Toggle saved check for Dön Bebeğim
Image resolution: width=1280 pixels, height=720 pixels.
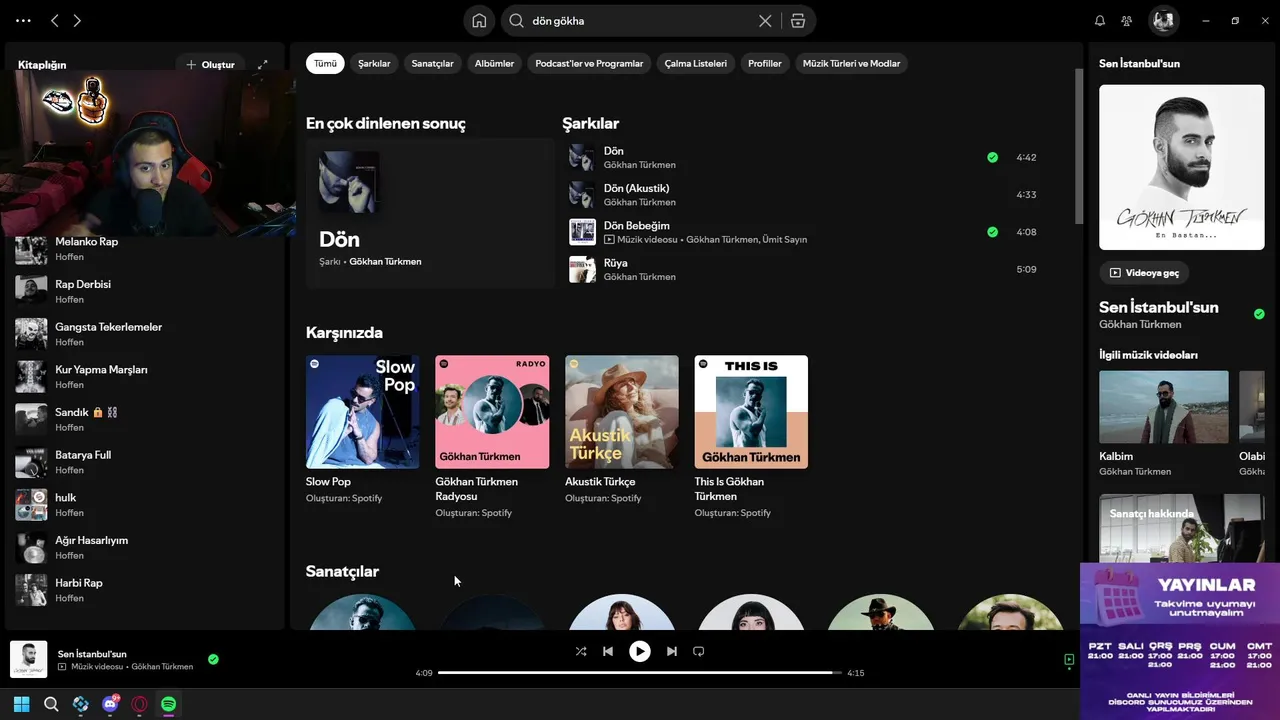(992, 232)
